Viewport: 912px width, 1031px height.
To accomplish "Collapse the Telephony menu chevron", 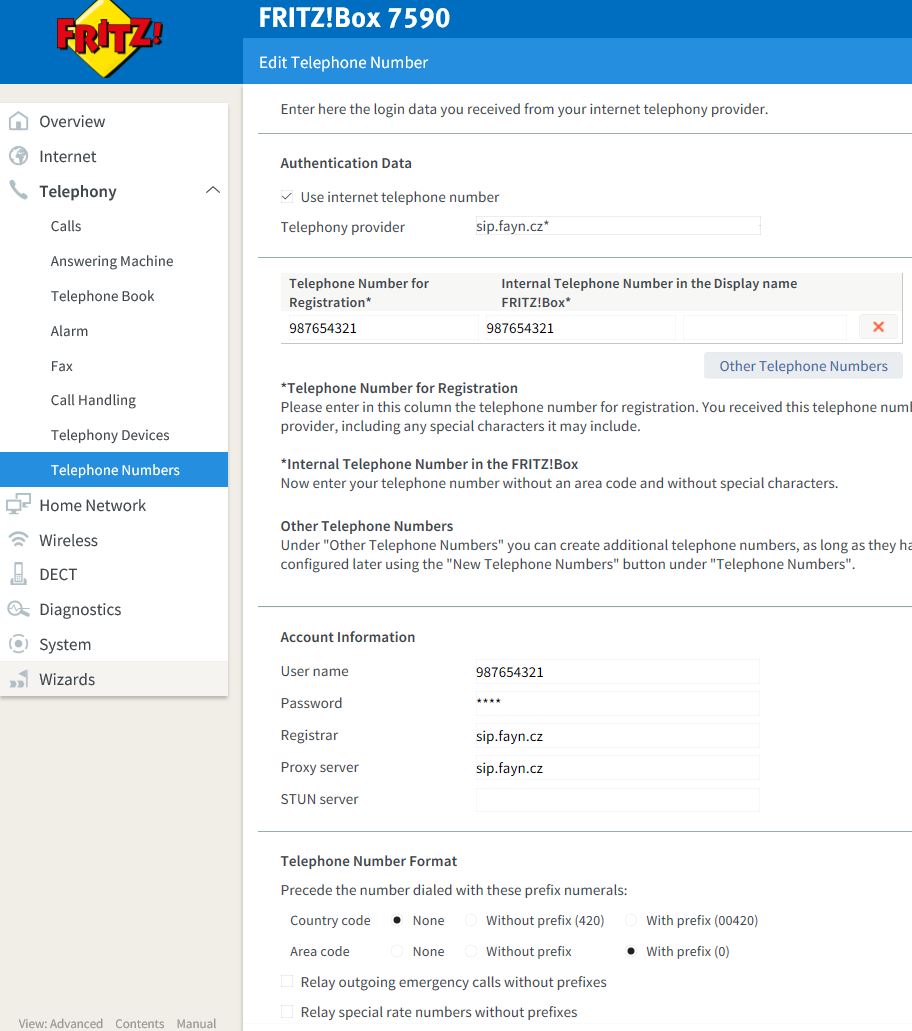I will point(212,190).
